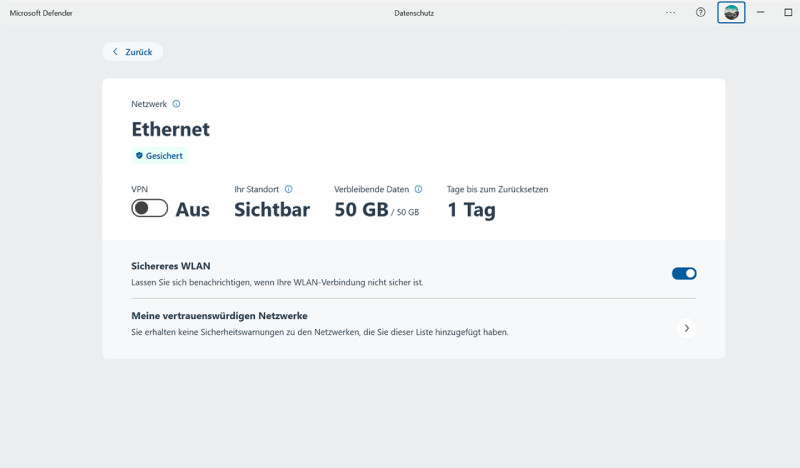The image size is (800, 468).
Task: Click the Gesichert shield badge
Action: (160, 156)
